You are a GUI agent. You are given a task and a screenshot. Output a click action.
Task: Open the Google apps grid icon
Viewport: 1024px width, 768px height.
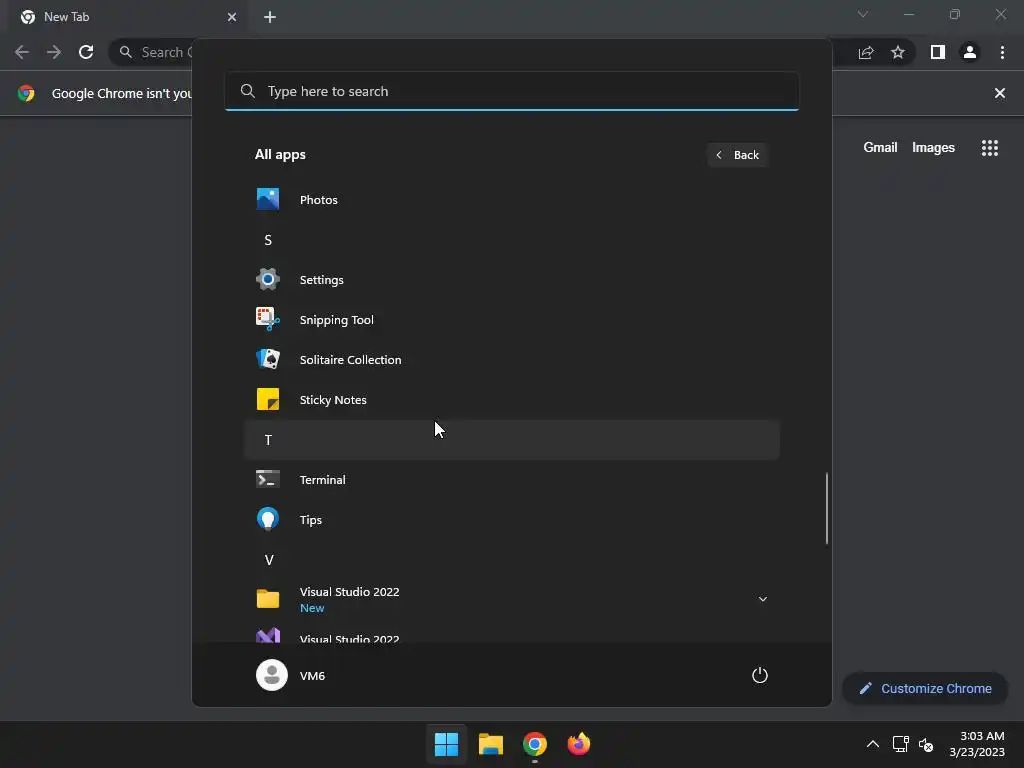pos(990,148)
